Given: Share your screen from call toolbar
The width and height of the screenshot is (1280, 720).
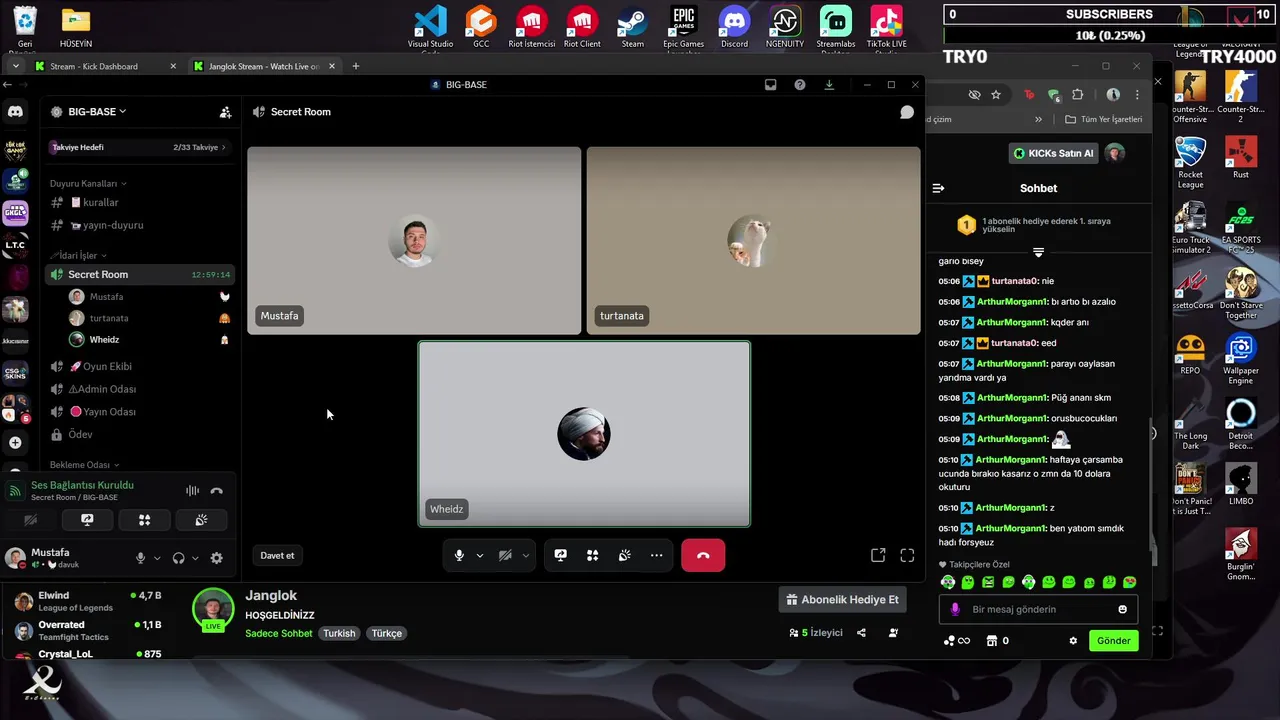Looking at the screenshot, I should pos(561,555).
